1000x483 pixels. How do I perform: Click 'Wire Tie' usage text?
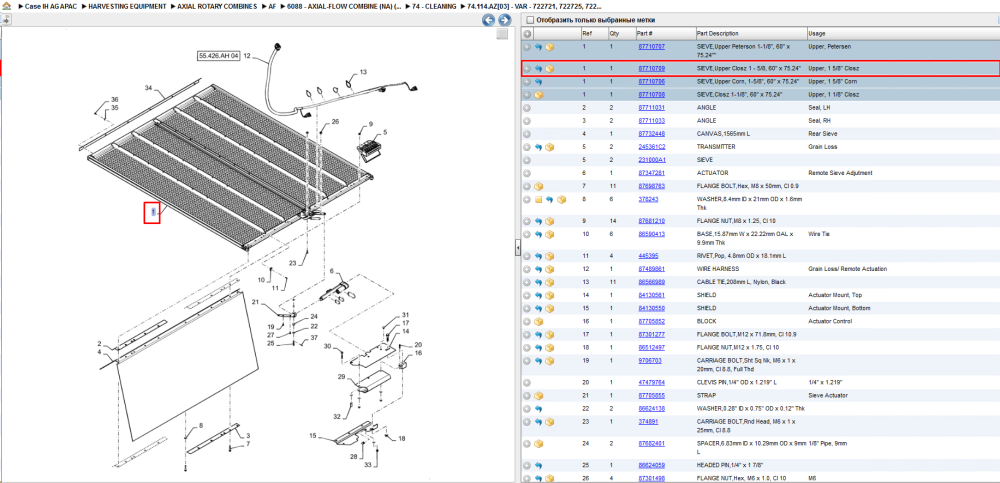pos(818,234)
